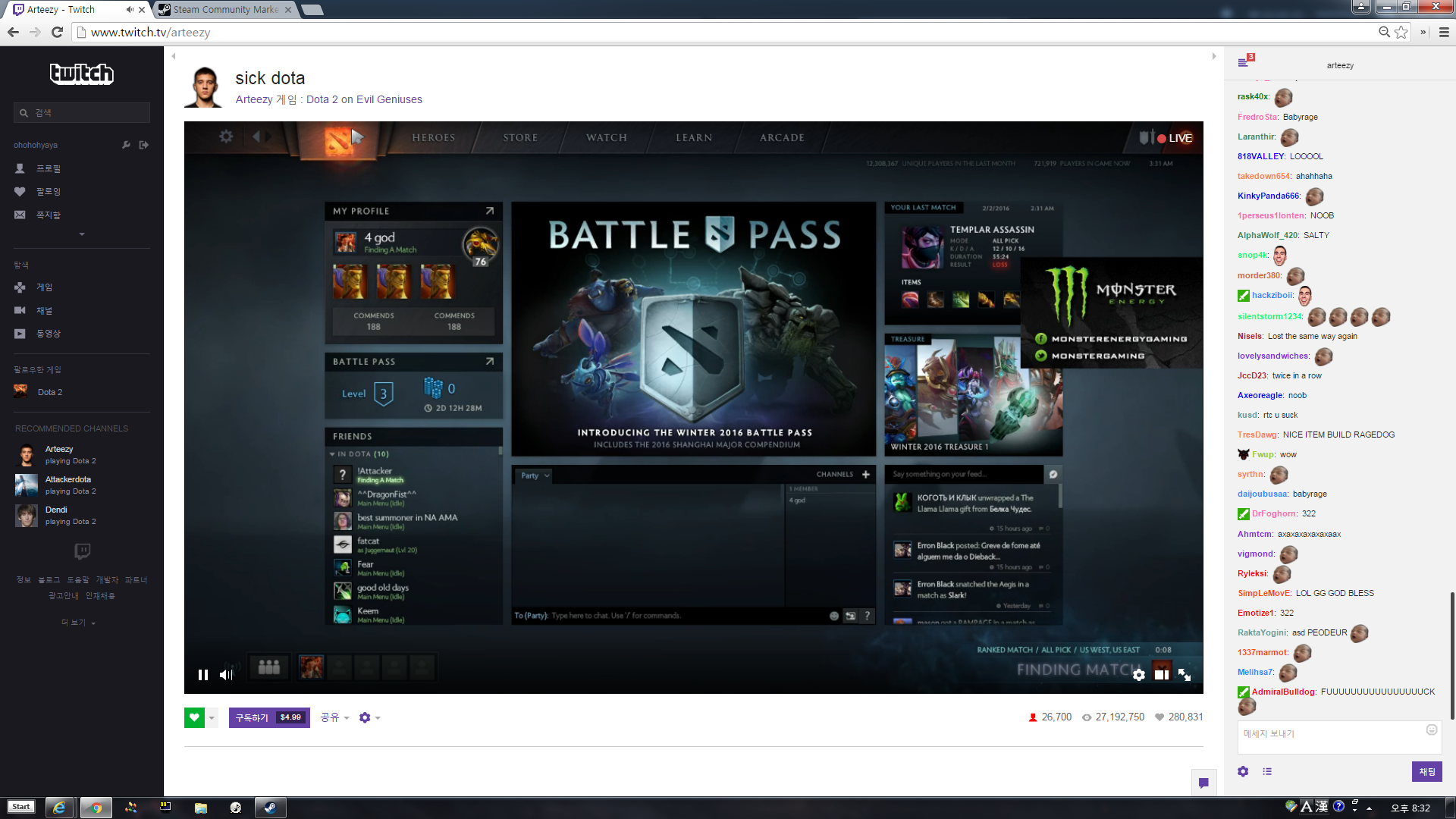Collapse the left sidebar arrow

(x=174, y=56)
